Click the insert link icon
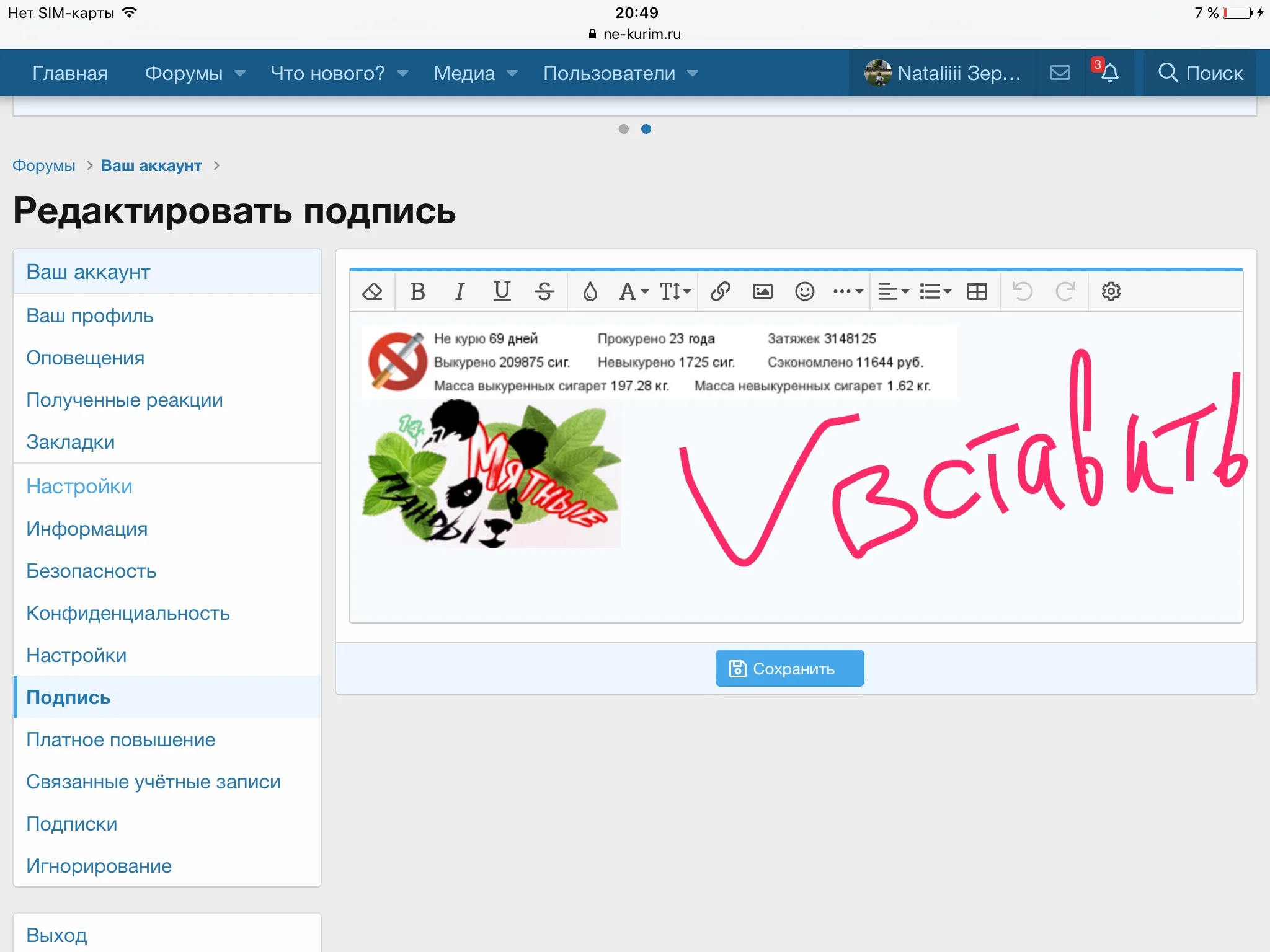 720,291
